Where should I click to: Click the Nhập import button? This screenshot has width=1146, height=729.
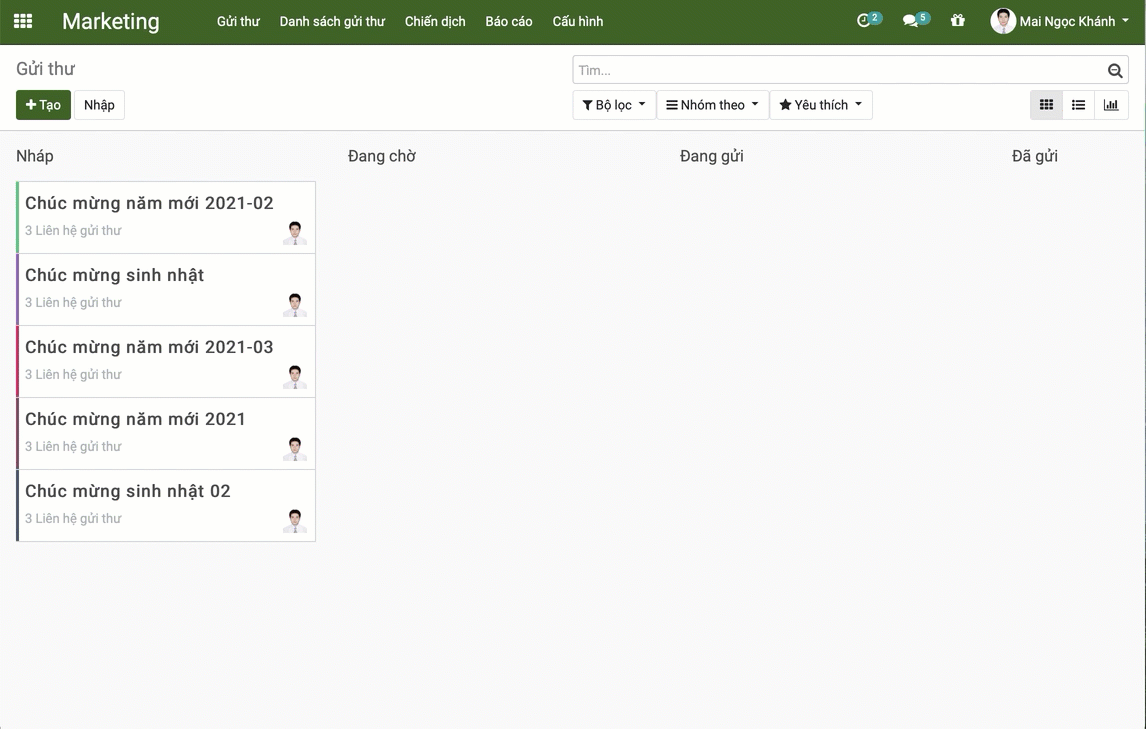point(99,105)
